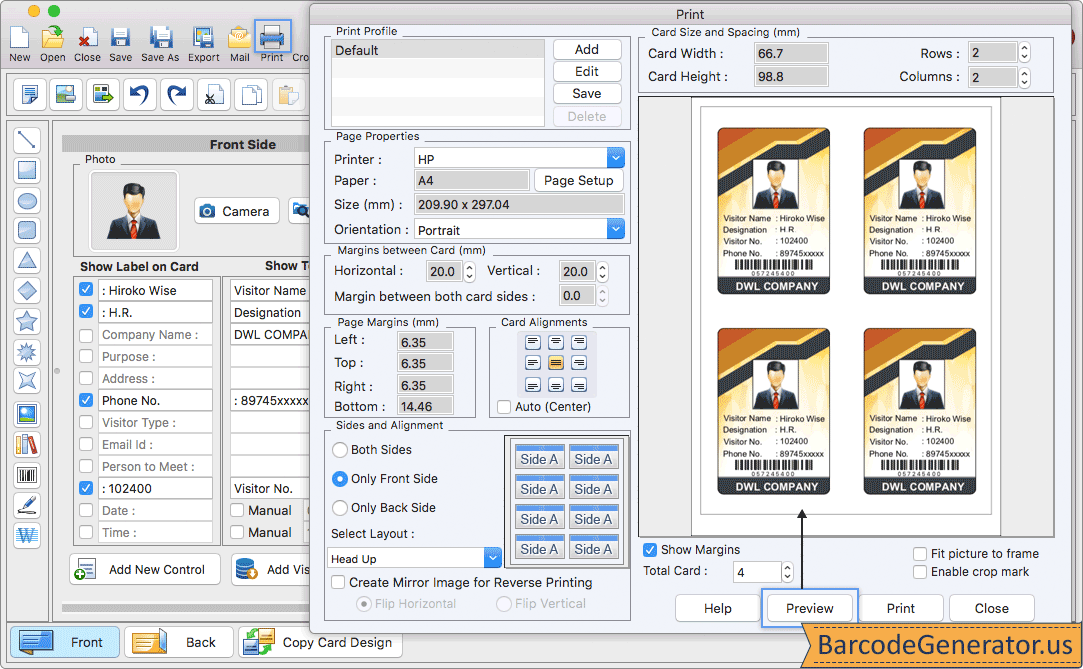Open the Select Layout Head Up dropdown
This screenshot has width=1083, height=669.
pos(492,558)
